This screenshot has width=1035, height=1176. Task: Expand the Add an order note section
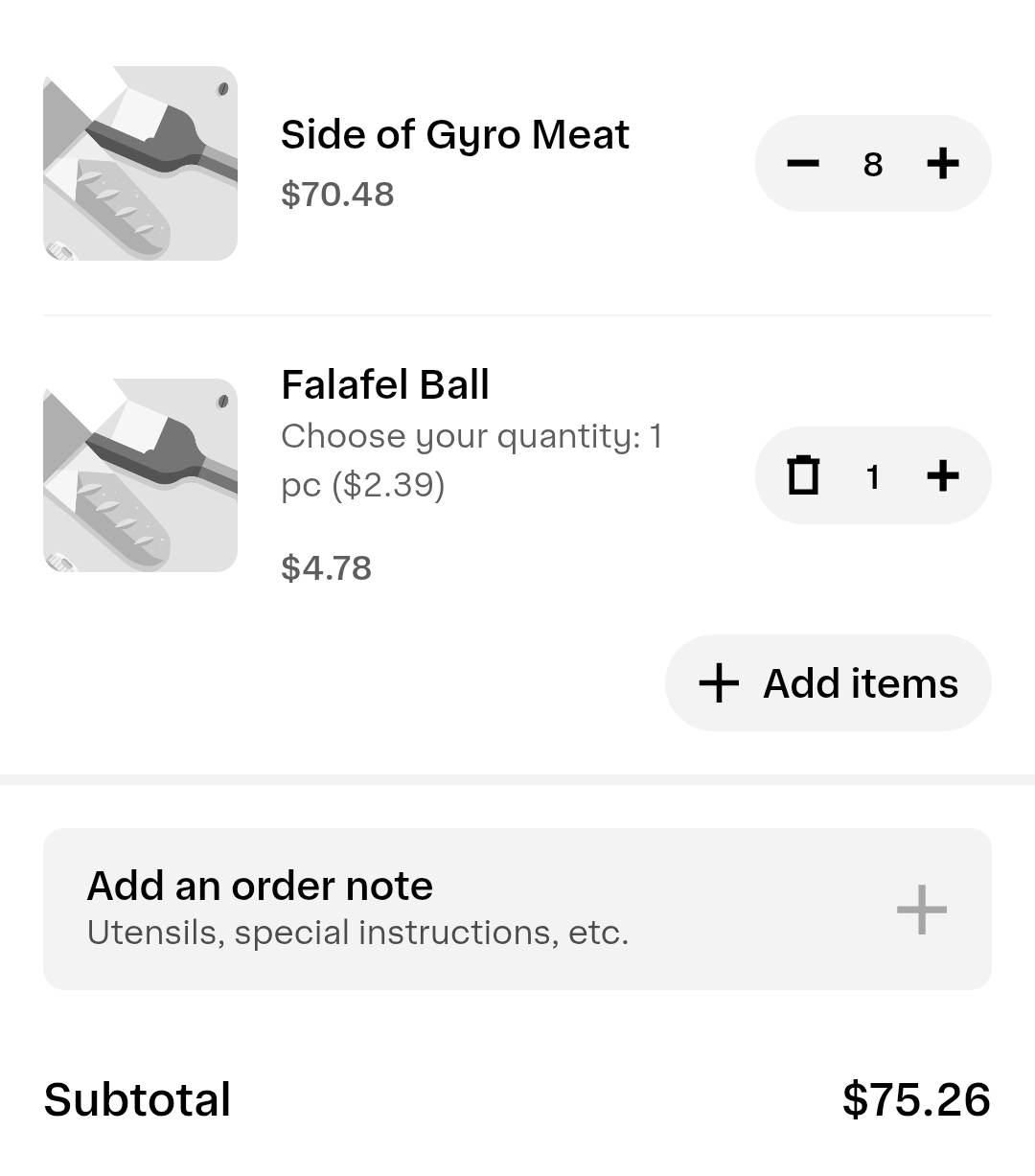(x=921, y=910)
